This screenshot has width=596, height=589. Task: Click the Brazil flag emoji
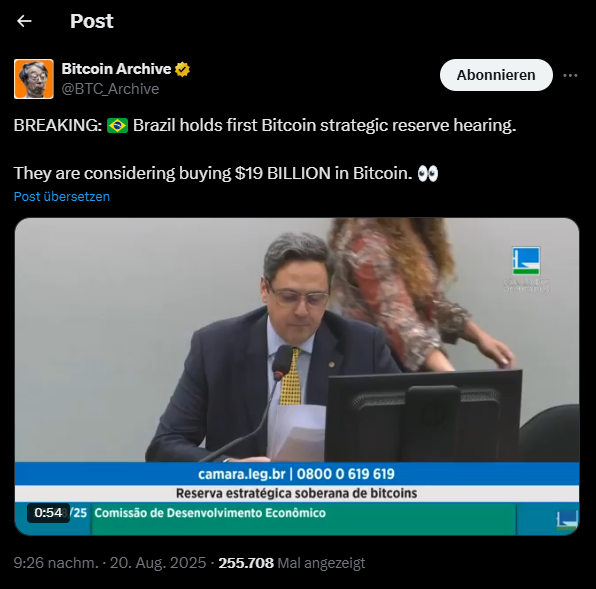tap(117, 125)
